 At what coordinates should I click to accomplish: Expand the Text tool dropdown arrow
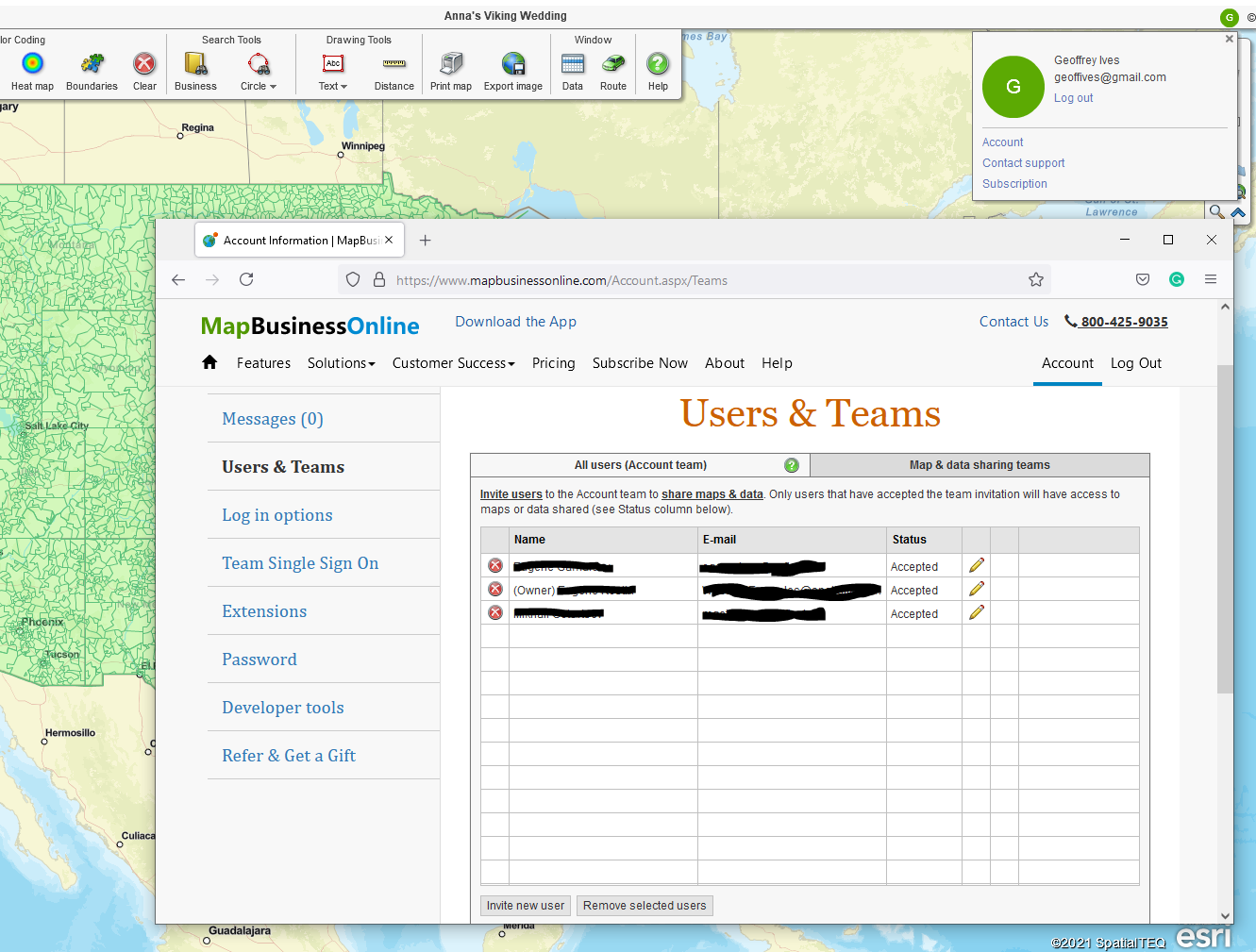(x=344, y=87)
